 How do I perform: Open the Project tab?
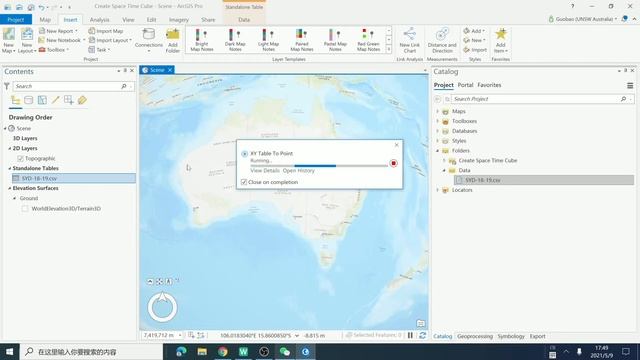pos(16,20)
